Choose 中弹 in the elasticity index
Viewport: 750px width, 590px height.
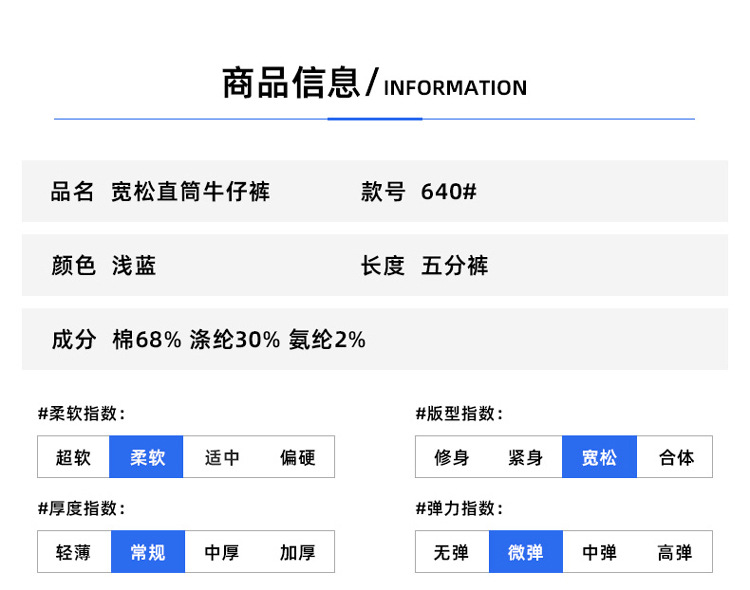click(x=599, y=552)
